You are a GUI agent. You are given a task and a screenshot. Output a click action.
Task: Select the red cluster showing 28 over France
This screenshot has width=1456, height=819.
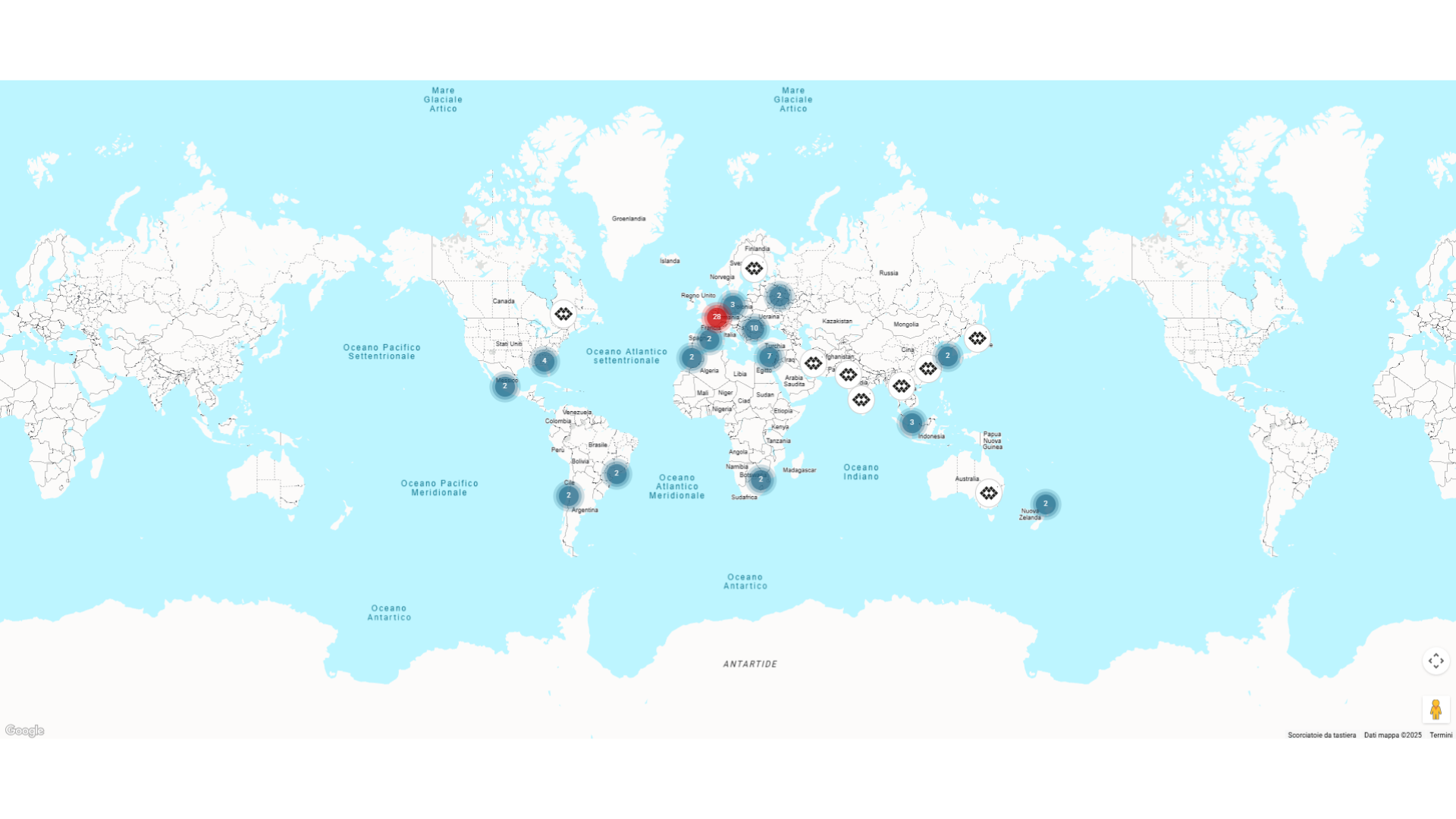click(x=717, y=316)
